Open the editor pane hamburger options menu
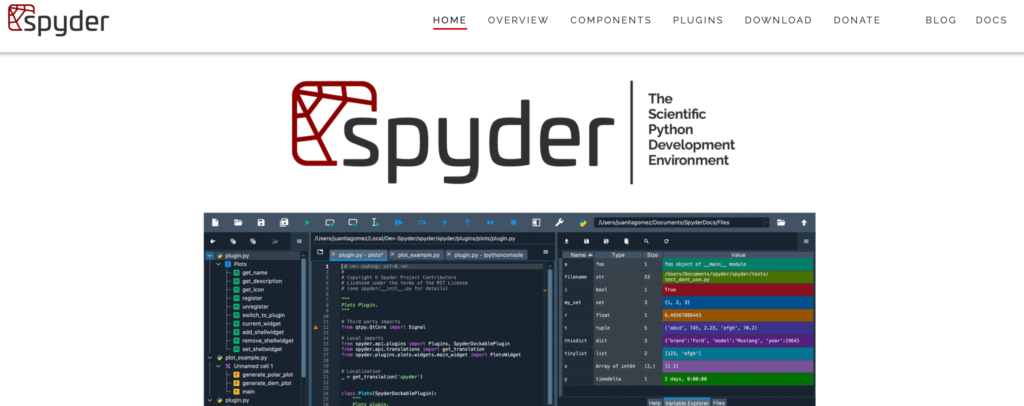Image resolution: width=1024 pixels, height=406 pixels. 545,252
